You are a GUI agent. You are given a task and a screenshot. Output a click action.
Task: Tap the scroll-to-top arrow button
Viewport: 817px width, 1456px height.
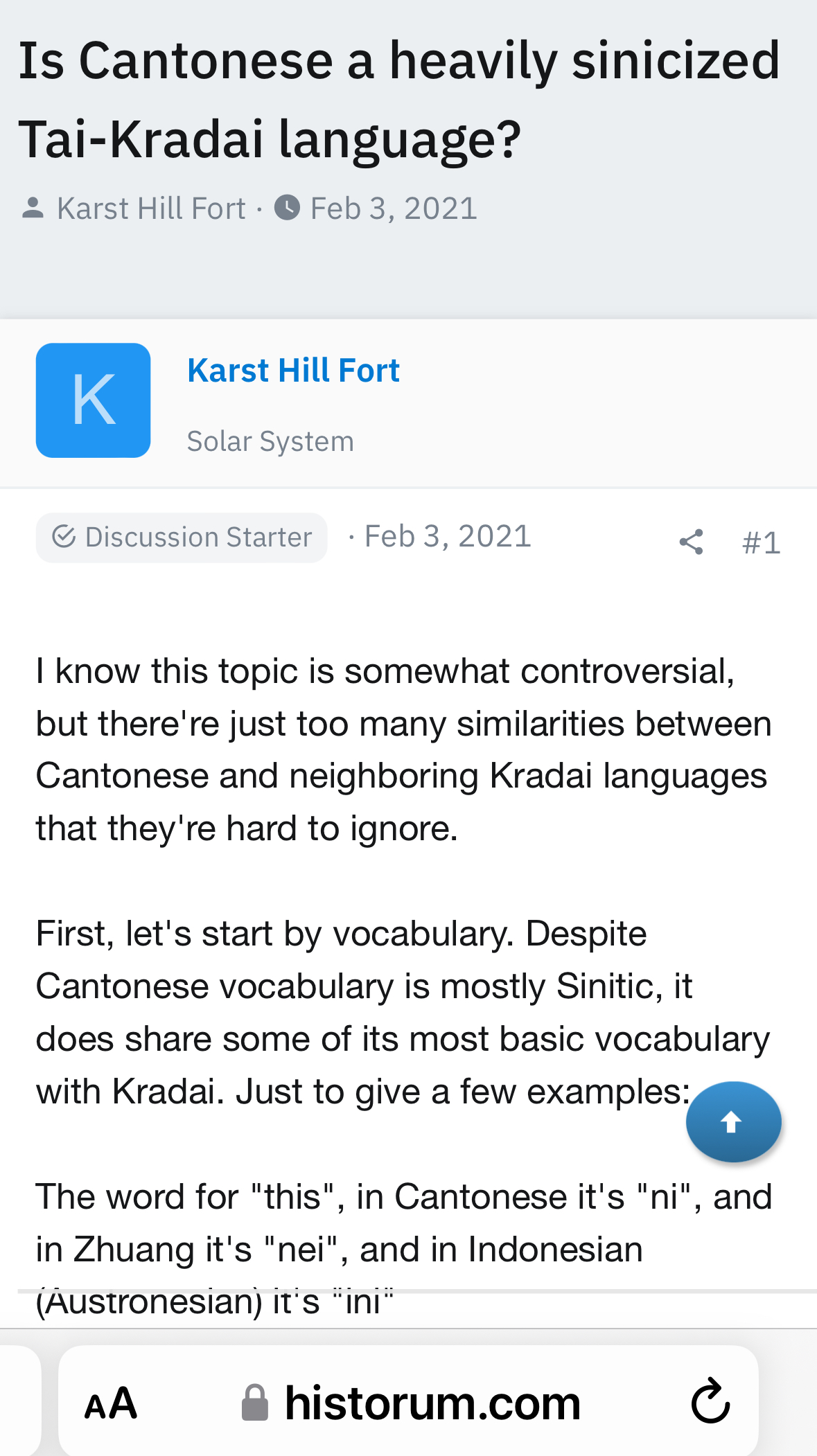point(733,1121)
